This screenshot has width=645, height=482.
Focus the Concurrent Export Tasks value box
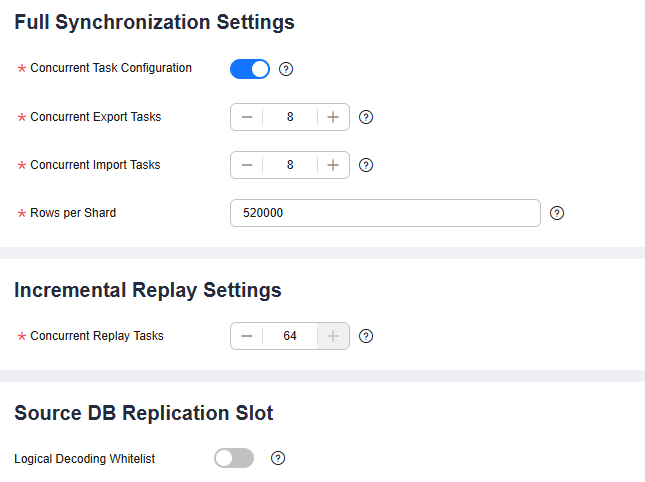[290, 117]
